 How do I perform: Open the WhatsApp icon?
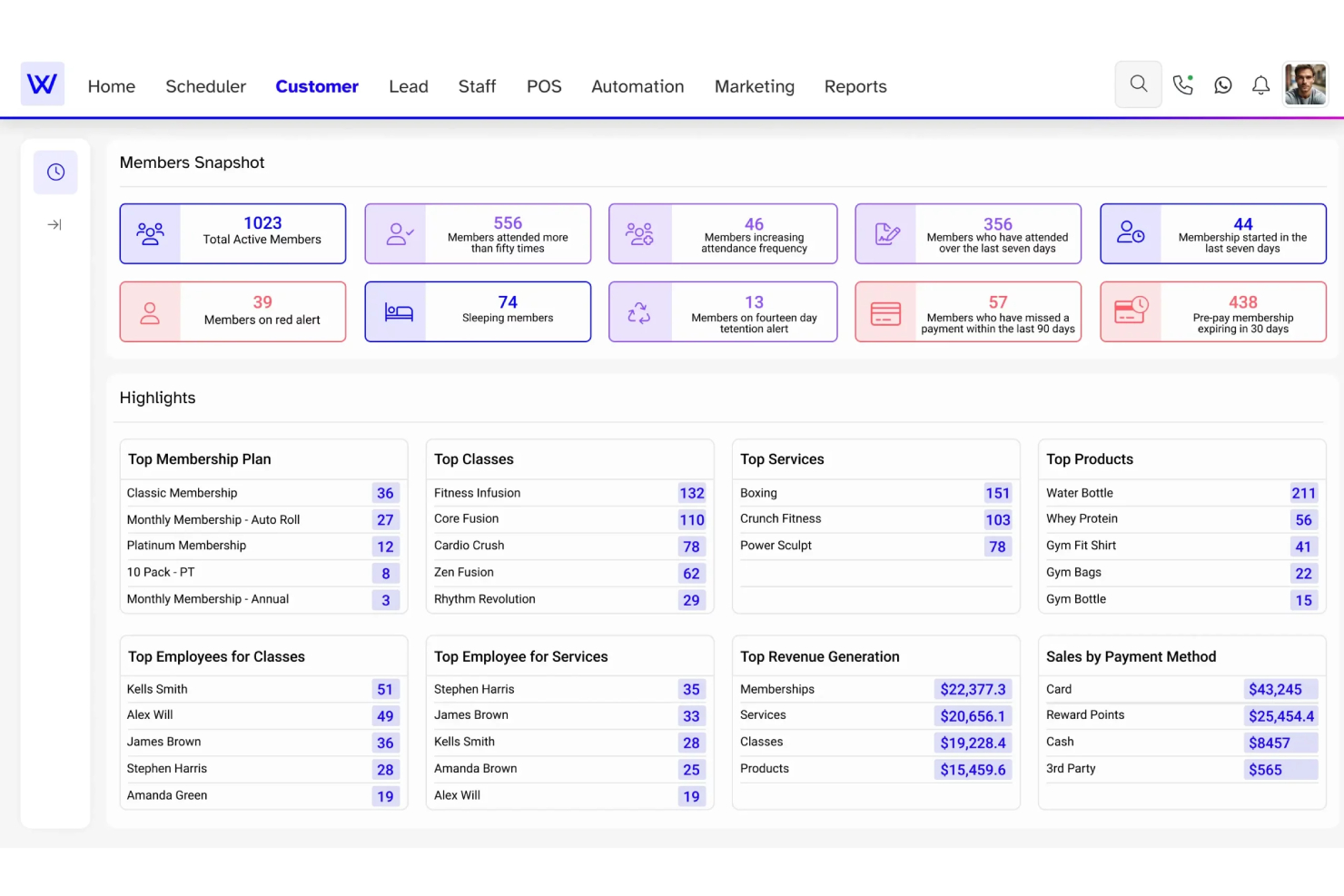(x=1223, y=85)
